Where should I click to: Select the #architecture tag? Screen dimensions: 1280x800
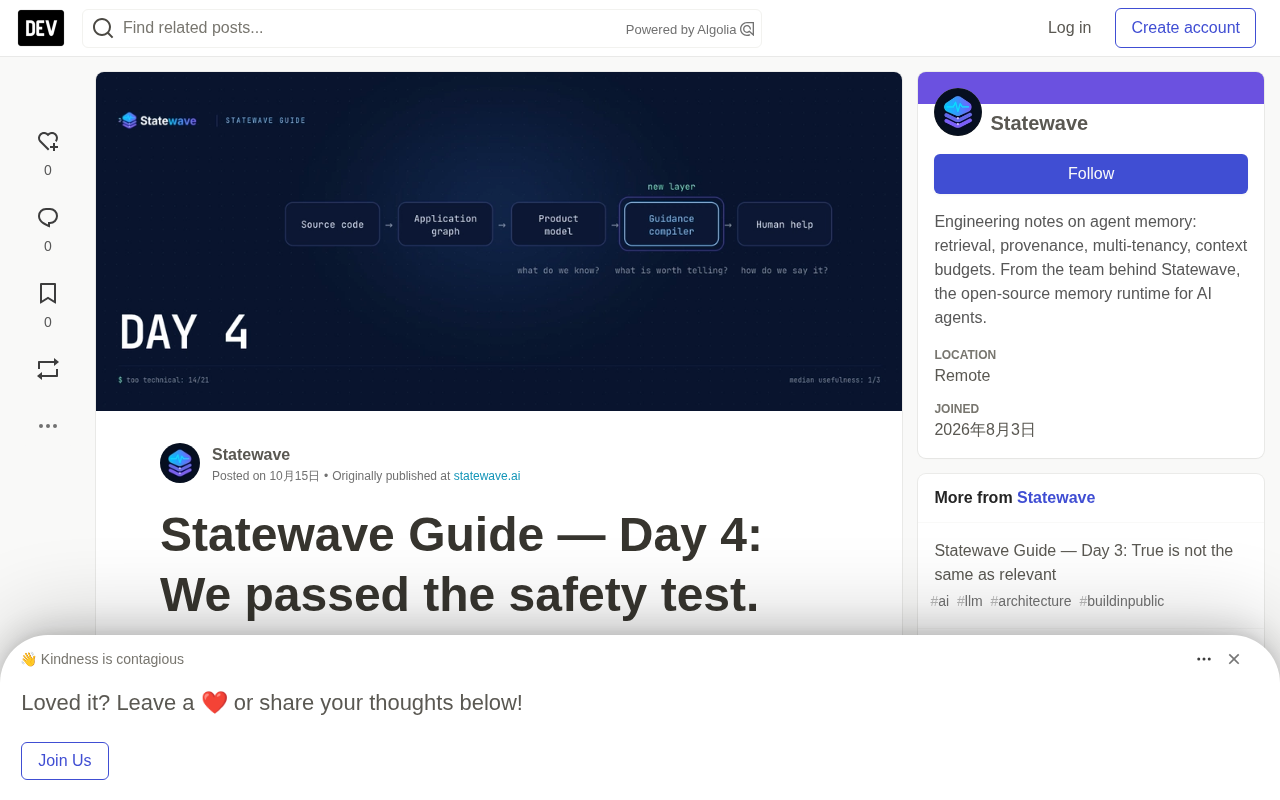[1031, 601]
